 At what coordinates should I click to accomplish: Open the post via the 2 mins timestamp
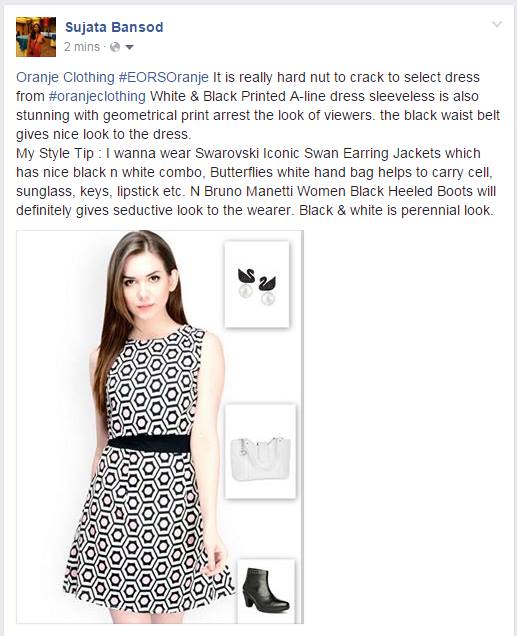pos(82,47)
